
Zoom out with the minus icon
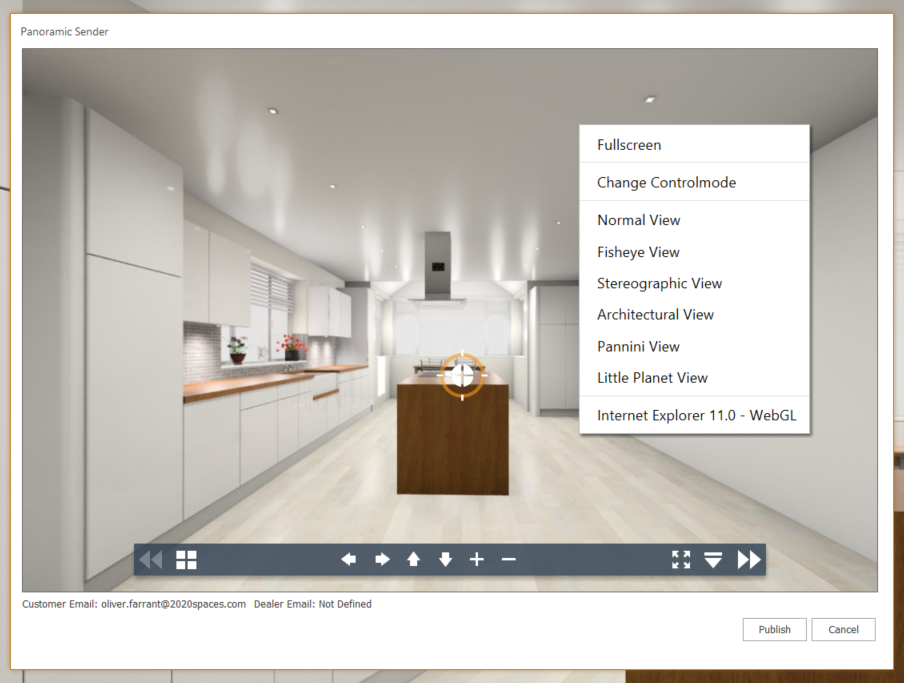pos(509,560)
